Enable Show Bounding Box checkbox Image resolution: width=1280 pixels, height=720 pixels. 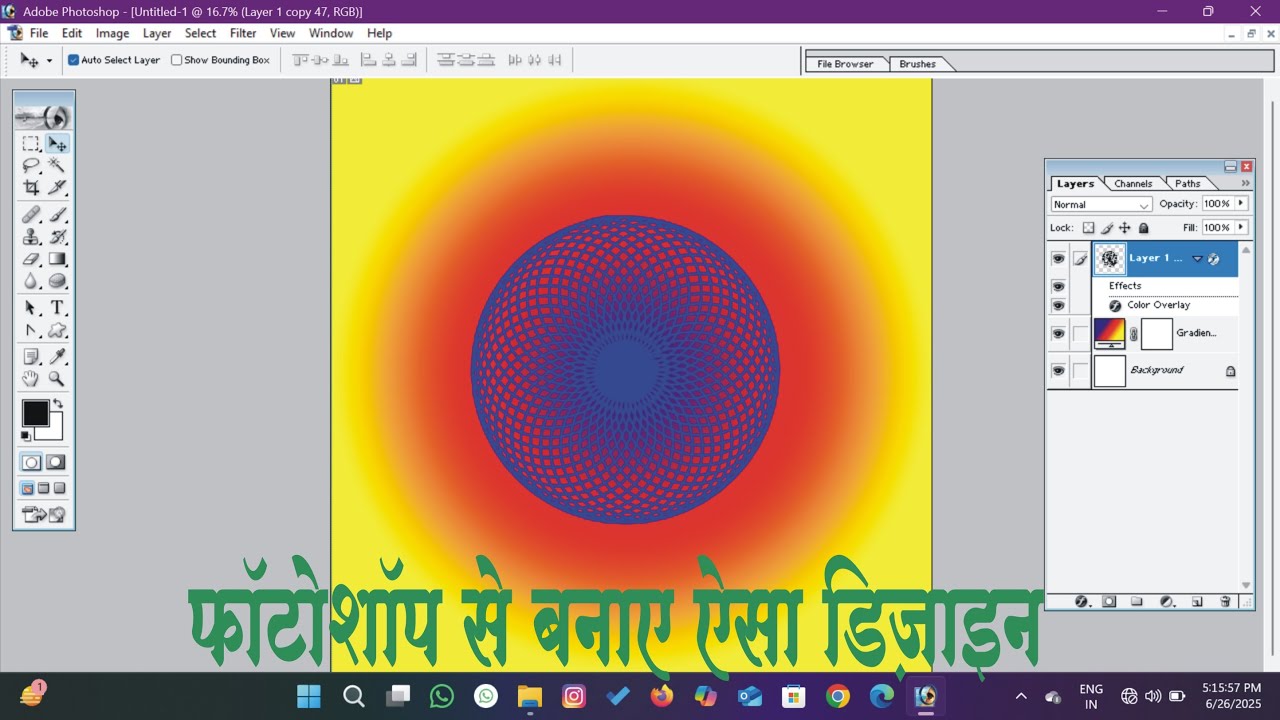177,60
